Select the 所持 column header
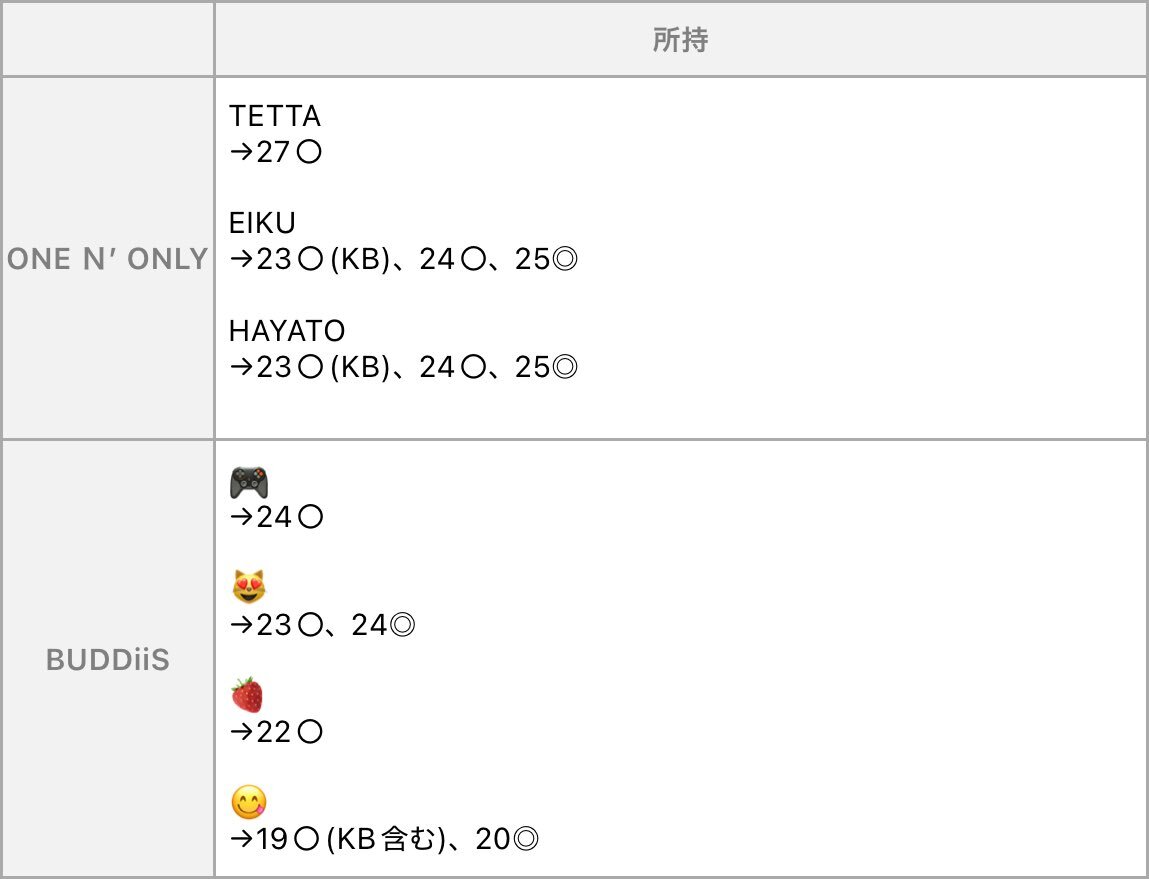 681,40
